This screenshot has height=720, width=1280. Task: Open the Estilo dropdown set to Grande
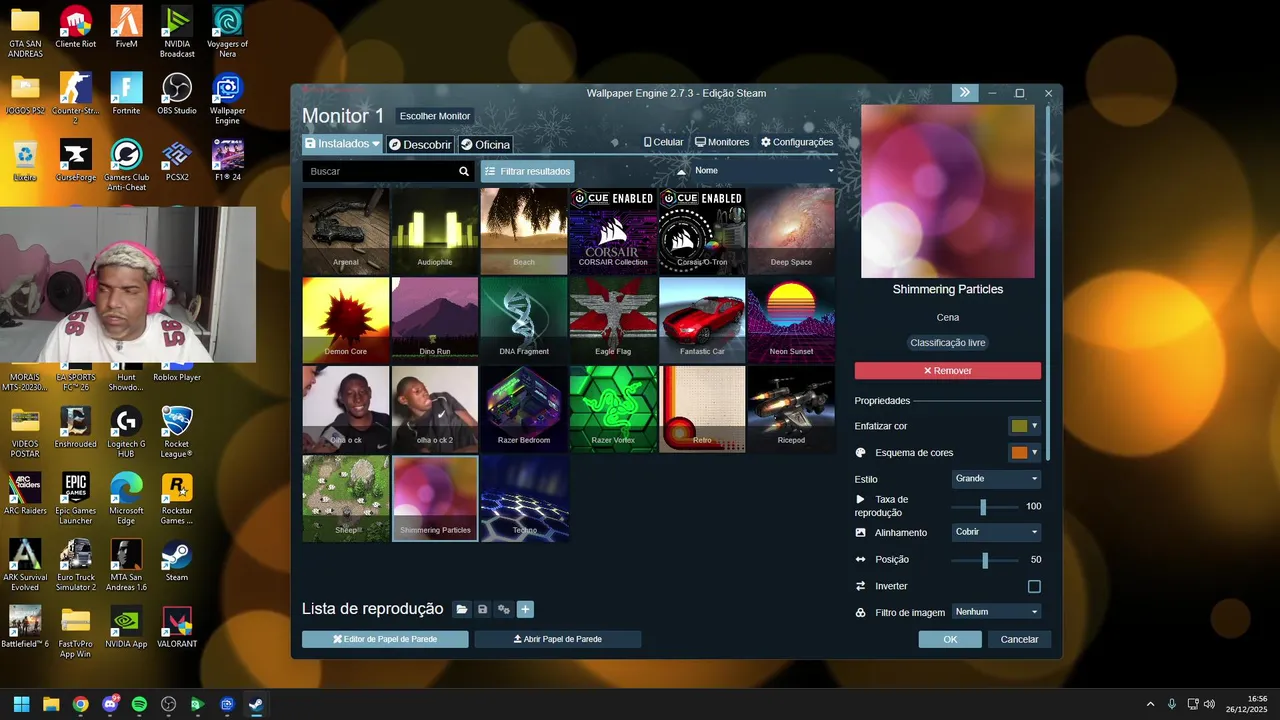coord(996,479)
